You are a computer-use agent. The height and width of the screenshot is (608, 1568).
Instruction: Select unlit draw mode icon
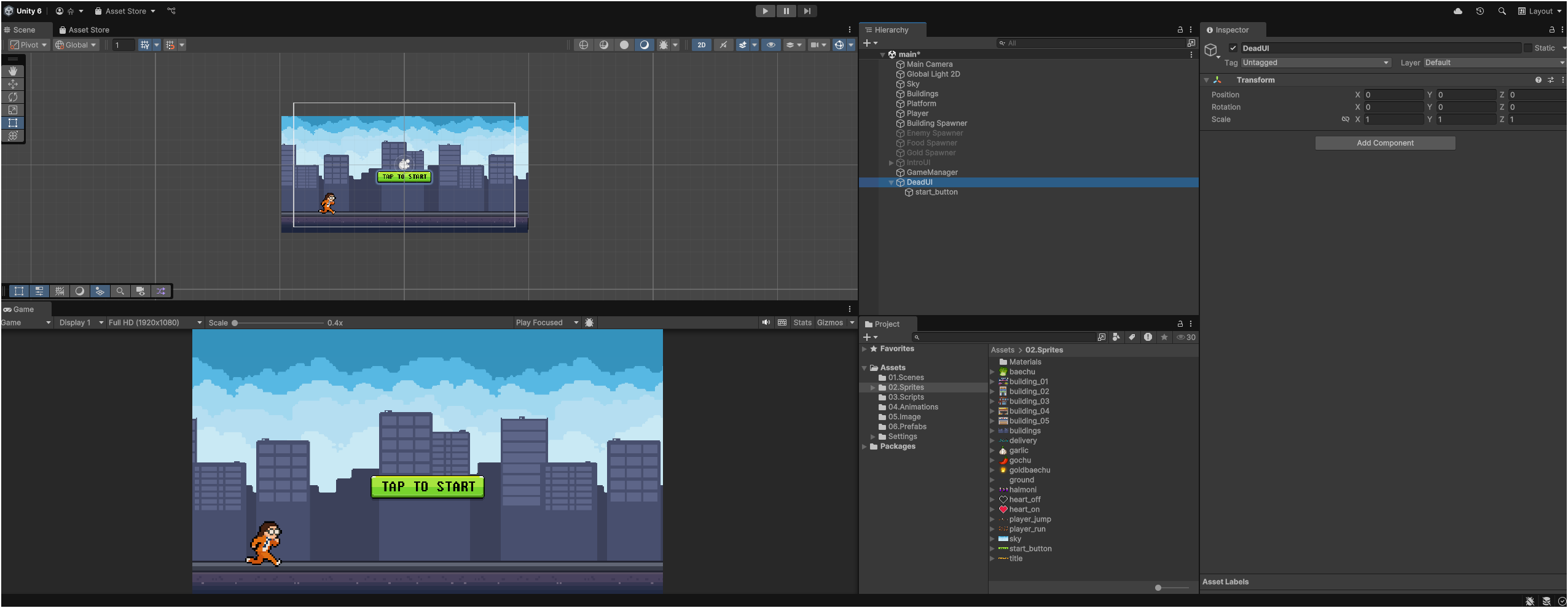[x=624, y=45]
